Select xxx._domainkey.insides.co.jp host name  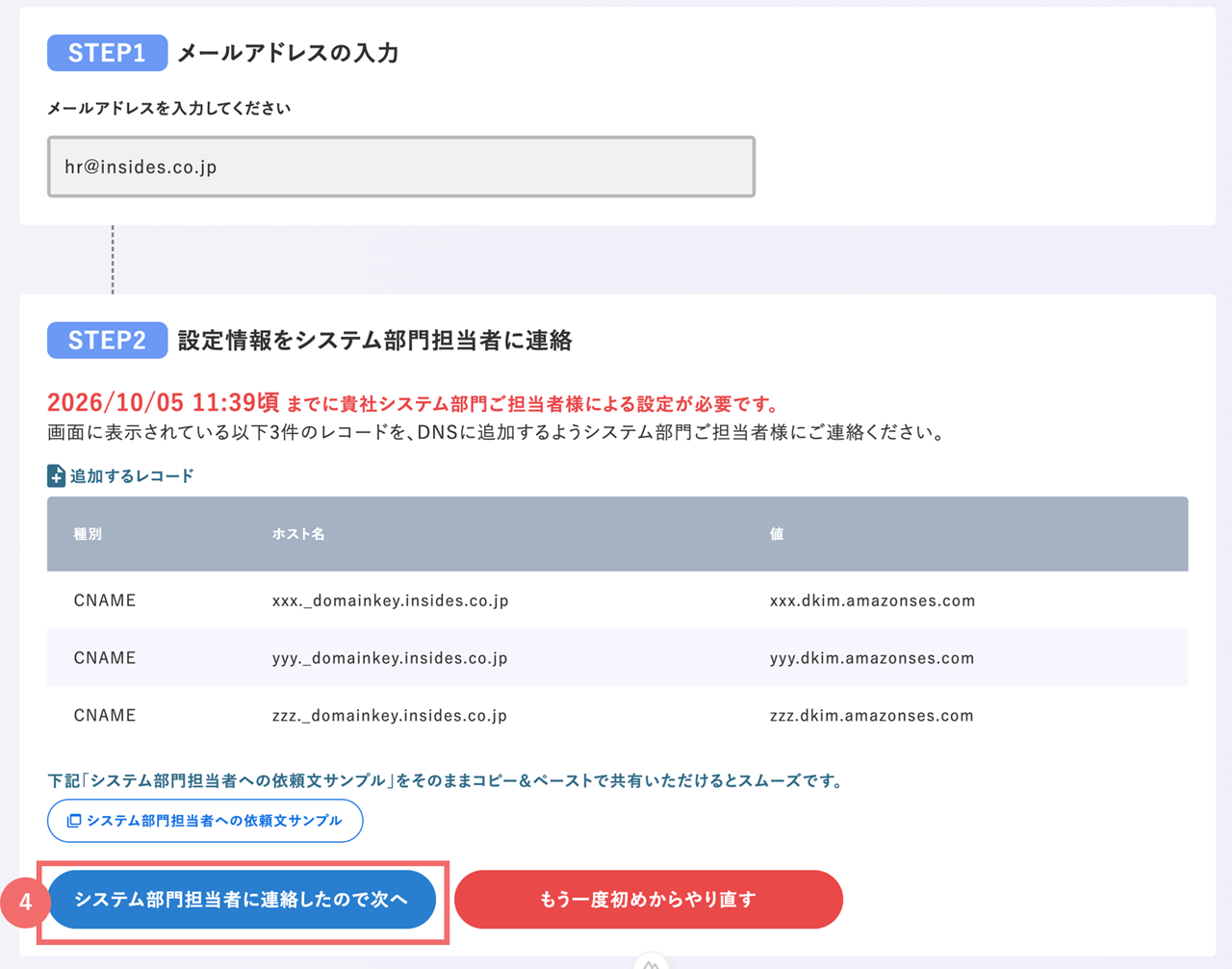(x=390, y=600)
